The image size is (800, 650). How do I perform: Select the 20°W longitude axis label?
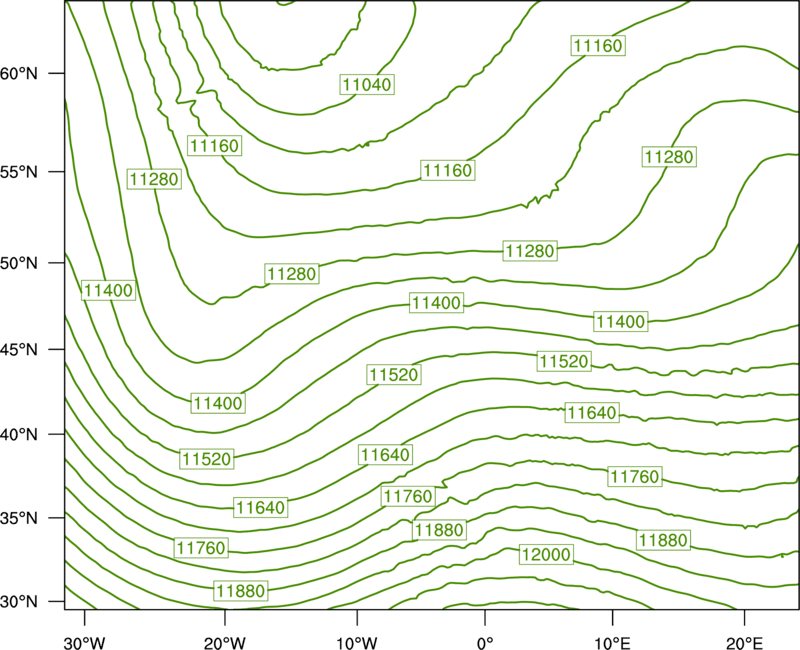225,642
